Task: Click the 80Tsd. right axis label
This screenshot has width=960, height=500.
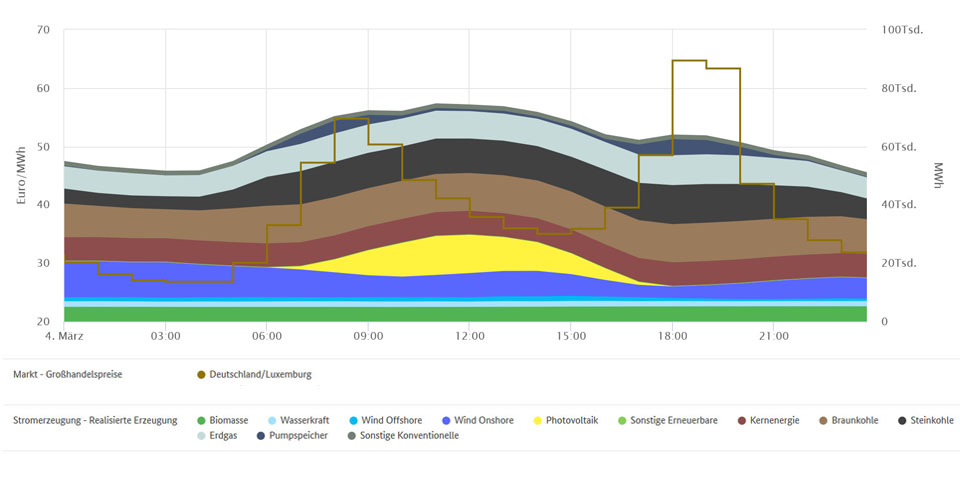Action: 899,88
